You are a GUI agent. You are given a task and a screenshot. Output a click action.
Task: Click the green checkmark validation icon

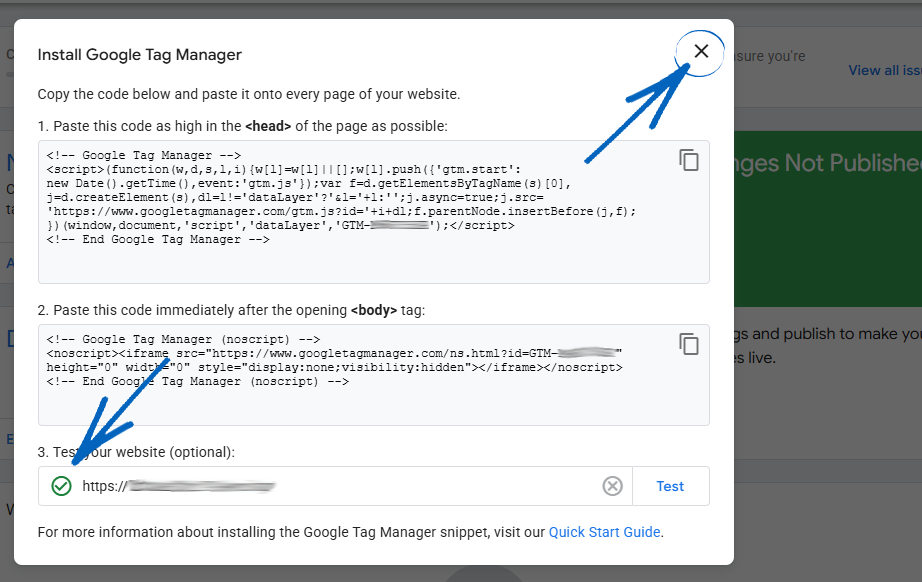pos(61,486)
